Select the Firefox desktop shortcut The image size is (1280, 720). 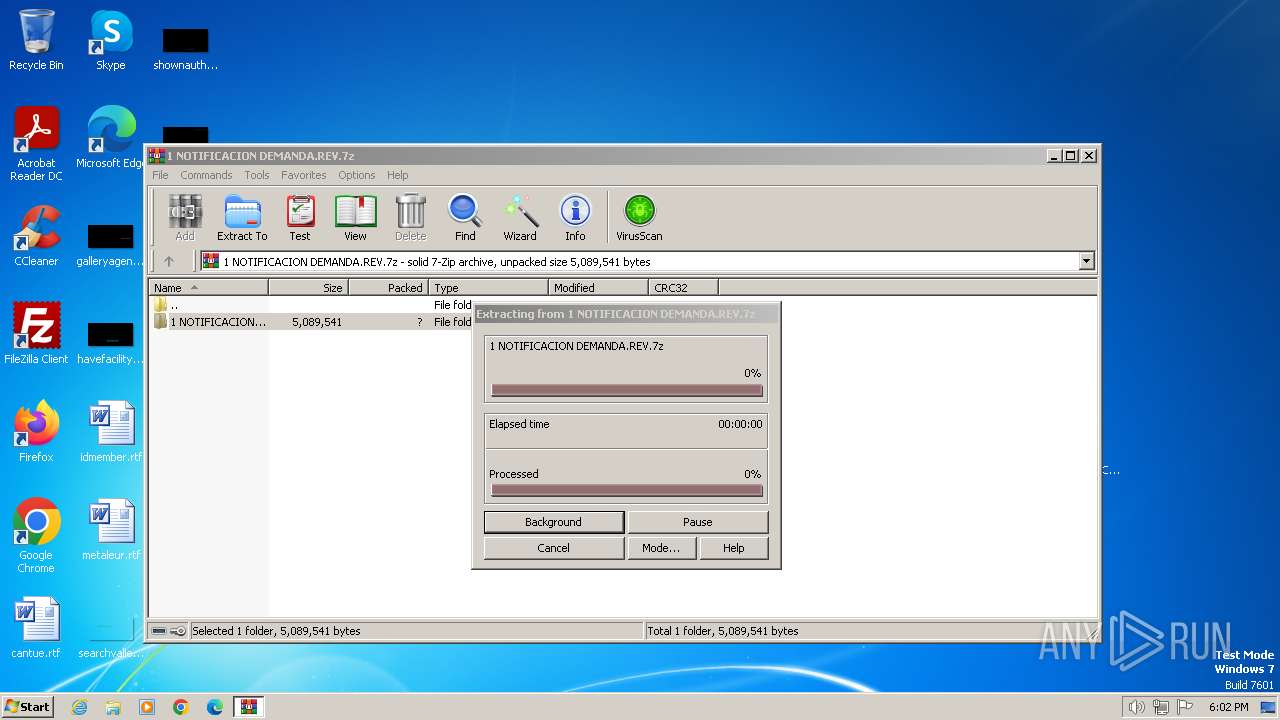coord(36,432)
